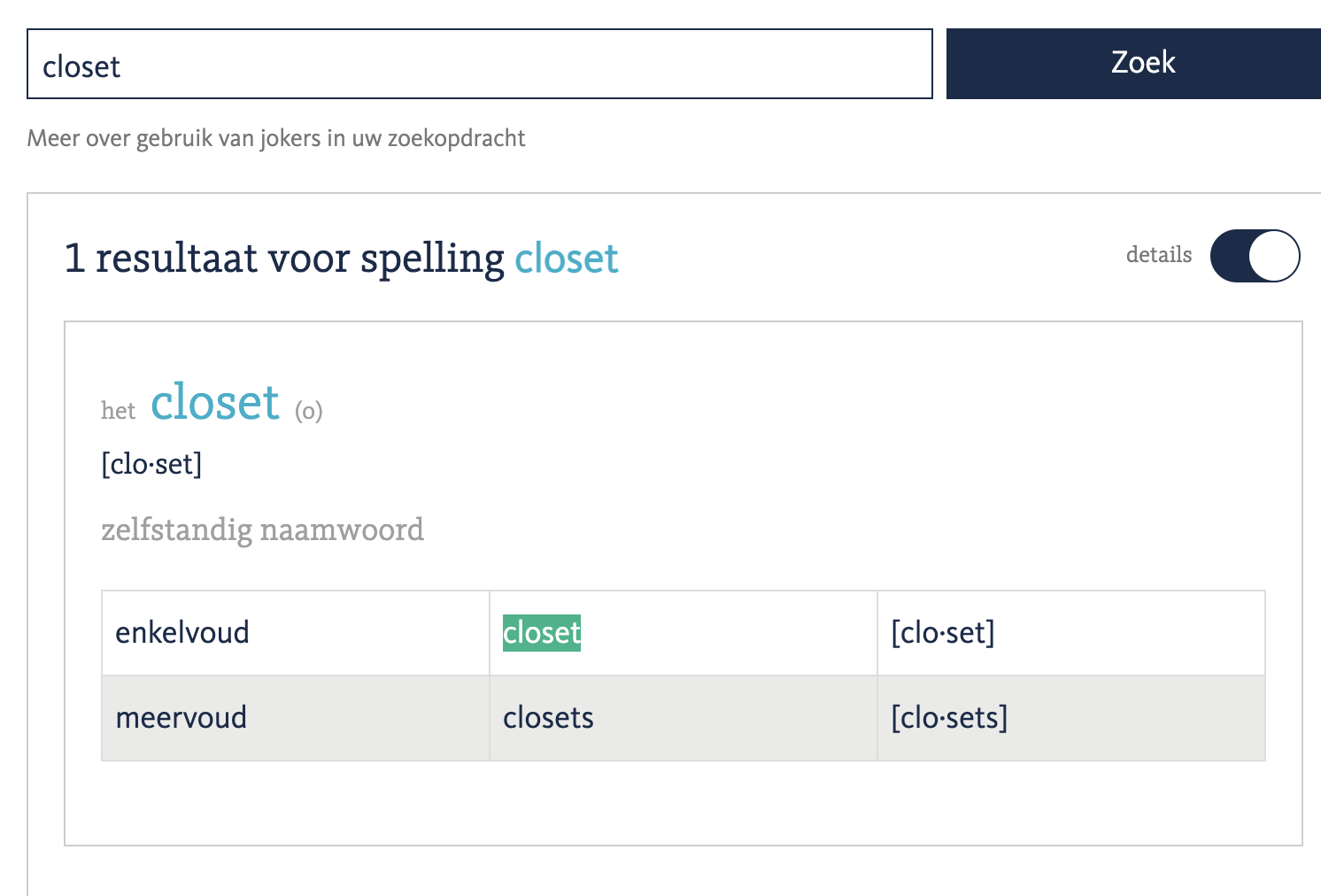Image resolution: width=1321 pixels, height=896 pixels.
Task: Click the "[clo·sets]" hyphenation cell
Action: [x=949, y=717]
